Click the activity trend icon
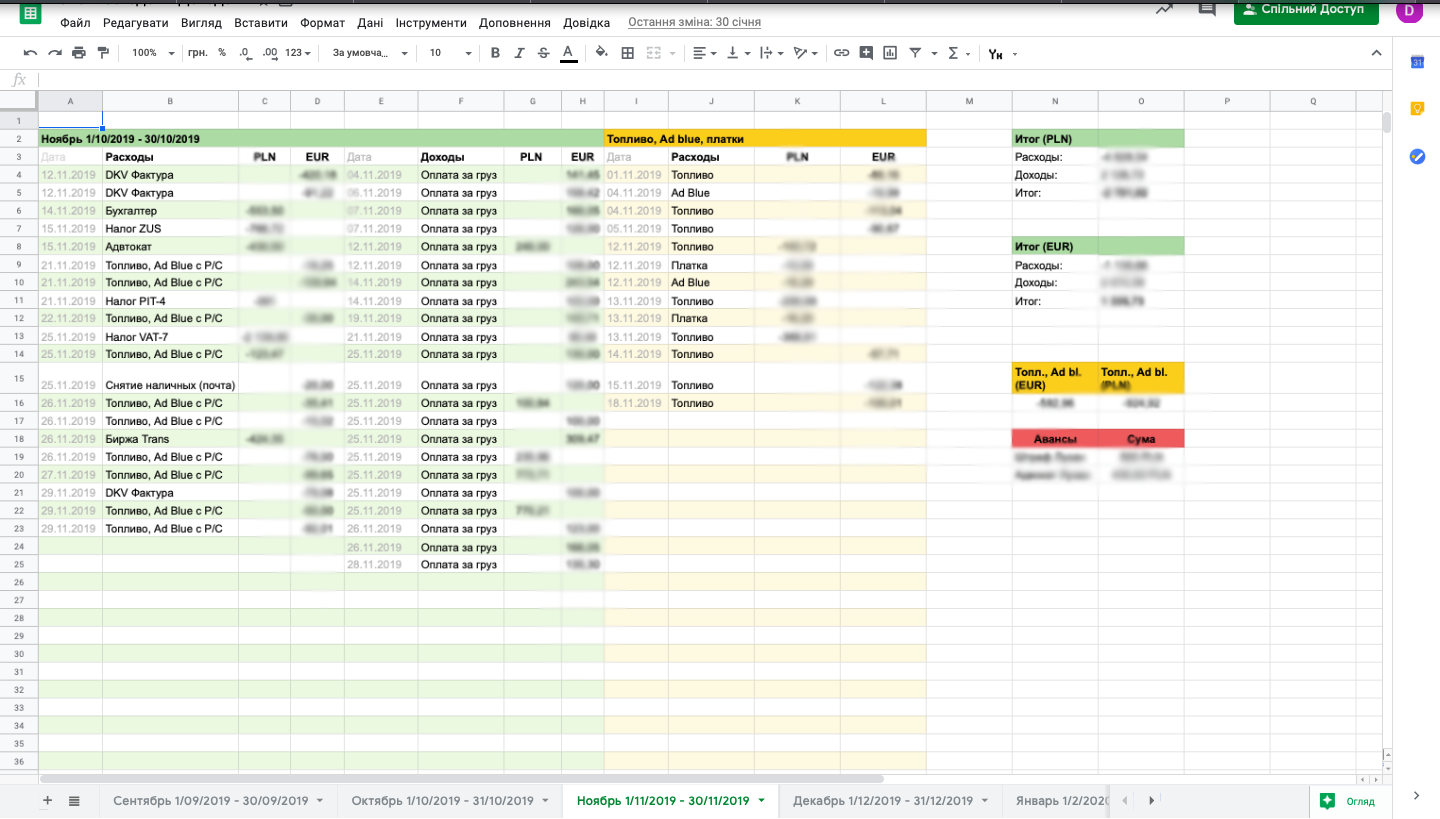 pyautogui.click(x=1164, y=9)
